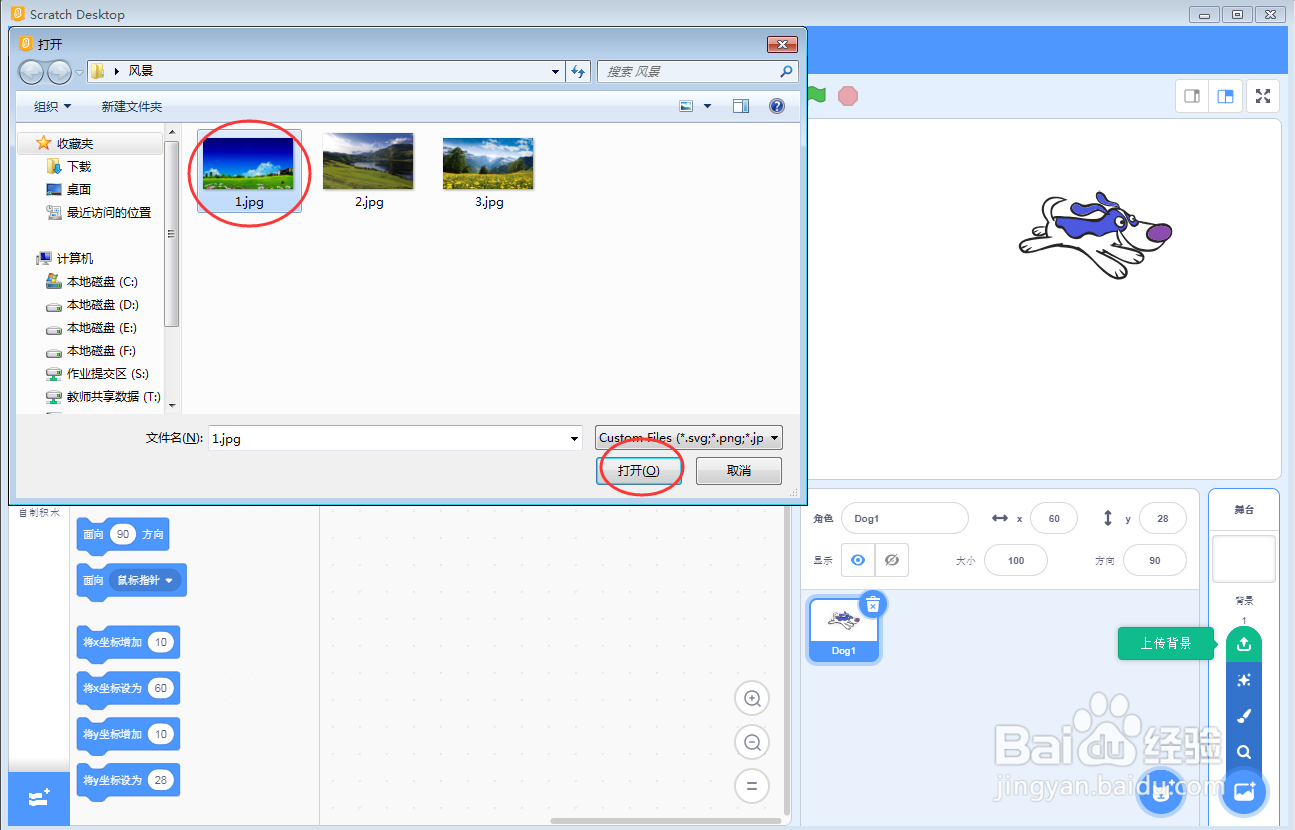Select the Dog1 sprite thumbnail

pyautogui.click(x=844, y=630)
